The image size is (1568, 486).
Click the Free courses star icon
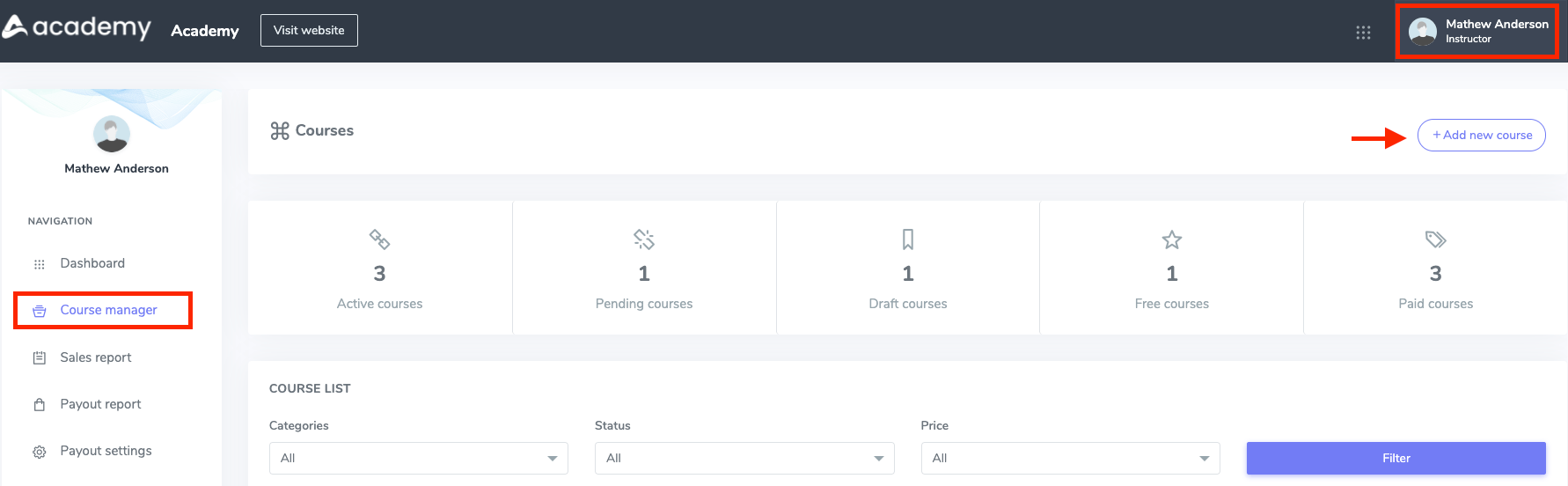click(1171, 239)
